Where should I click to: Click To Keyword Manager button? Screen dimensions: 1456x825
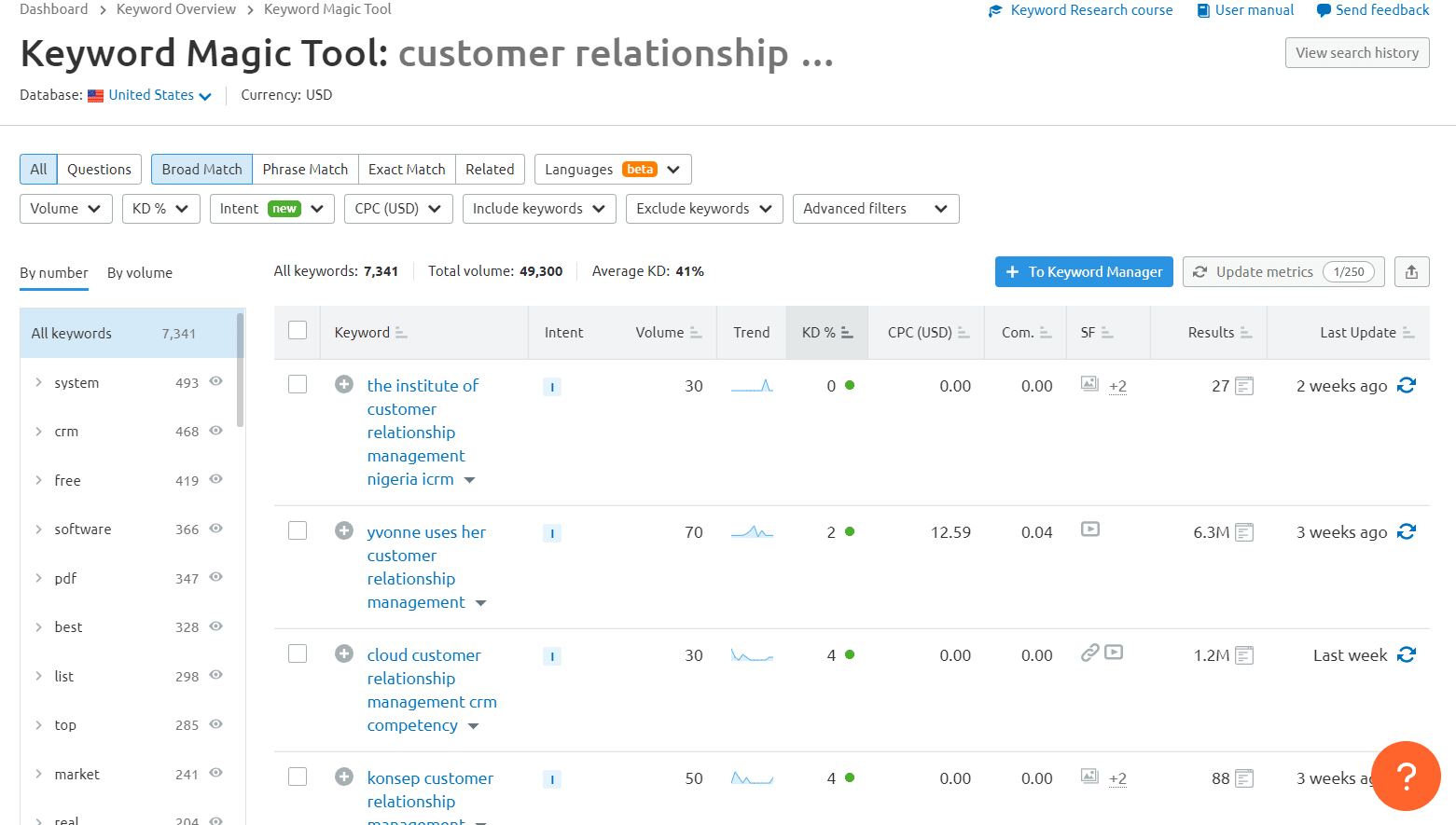tap(1084, 272)
